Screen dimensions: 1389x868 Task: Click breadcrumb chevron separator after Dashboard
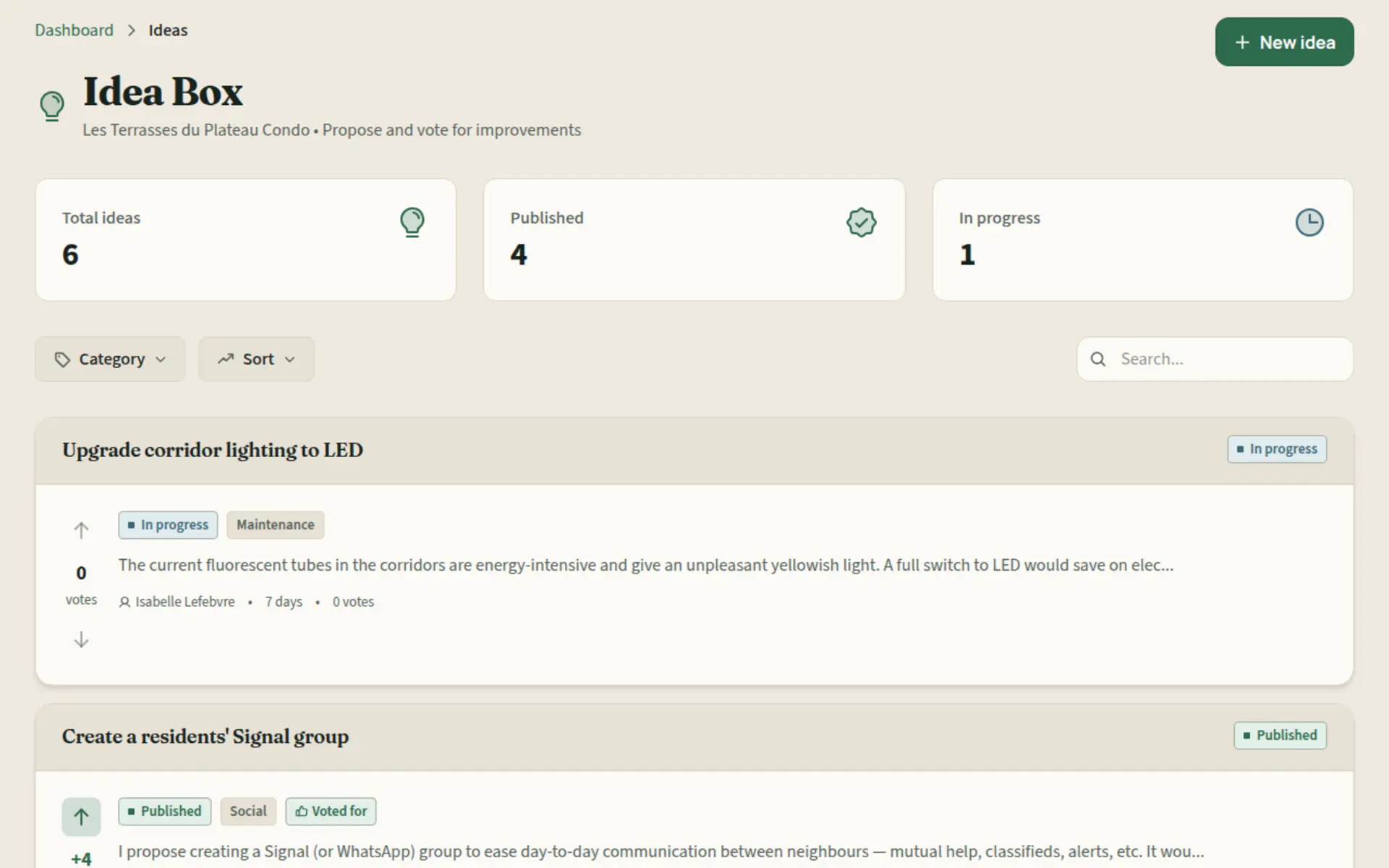tap(132, 30)
